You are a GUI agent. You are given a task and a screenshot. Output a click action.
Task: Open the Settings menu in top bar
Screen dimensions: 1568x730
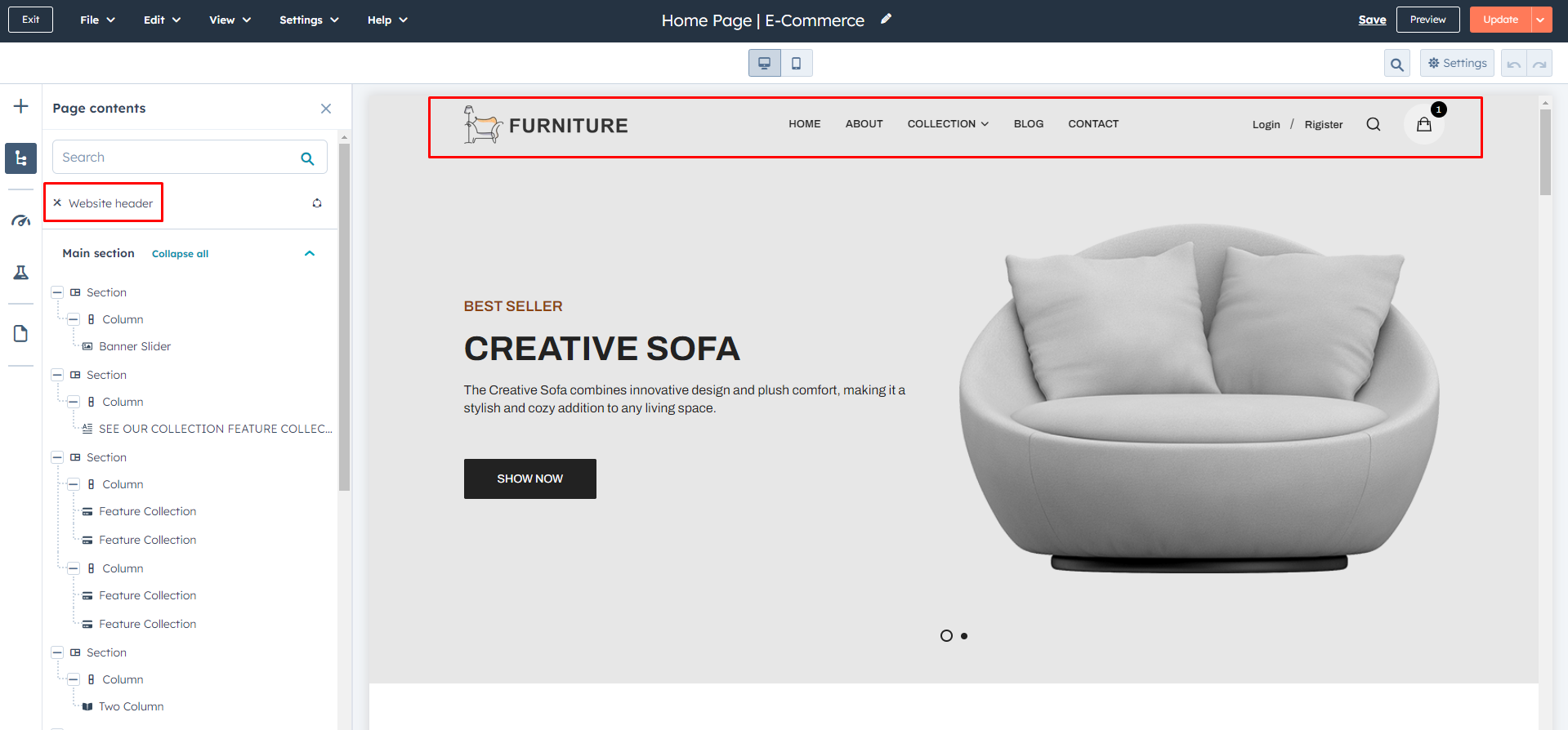coord(309,20)
